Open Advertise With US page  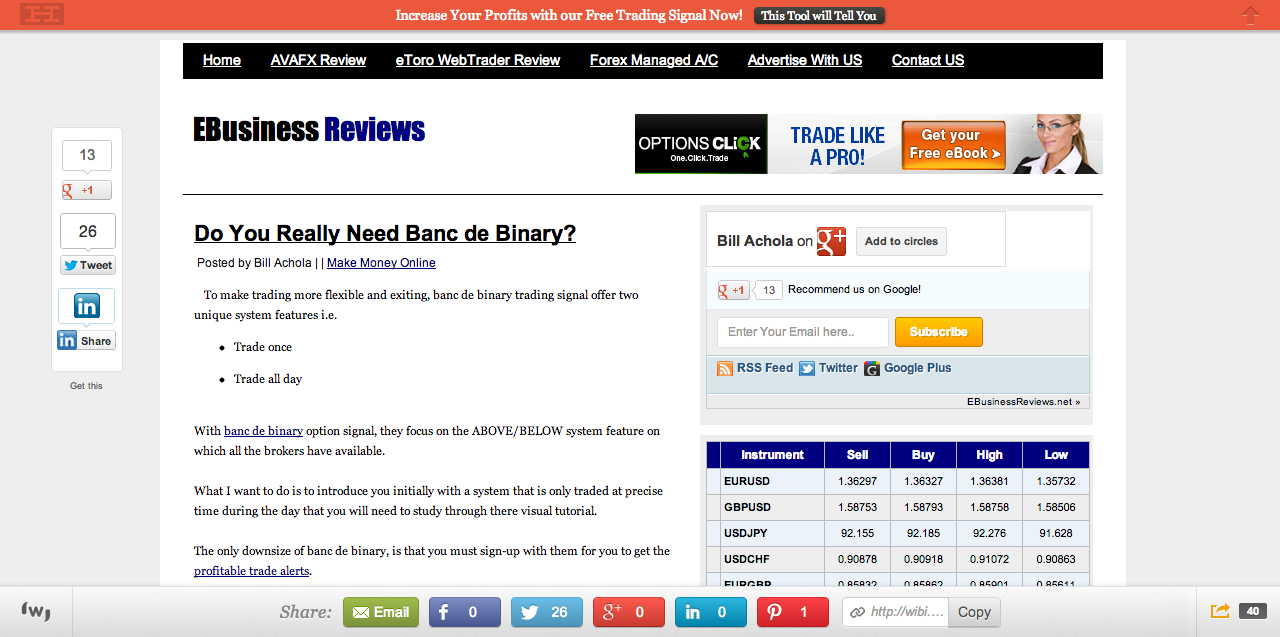coord(805,60)
